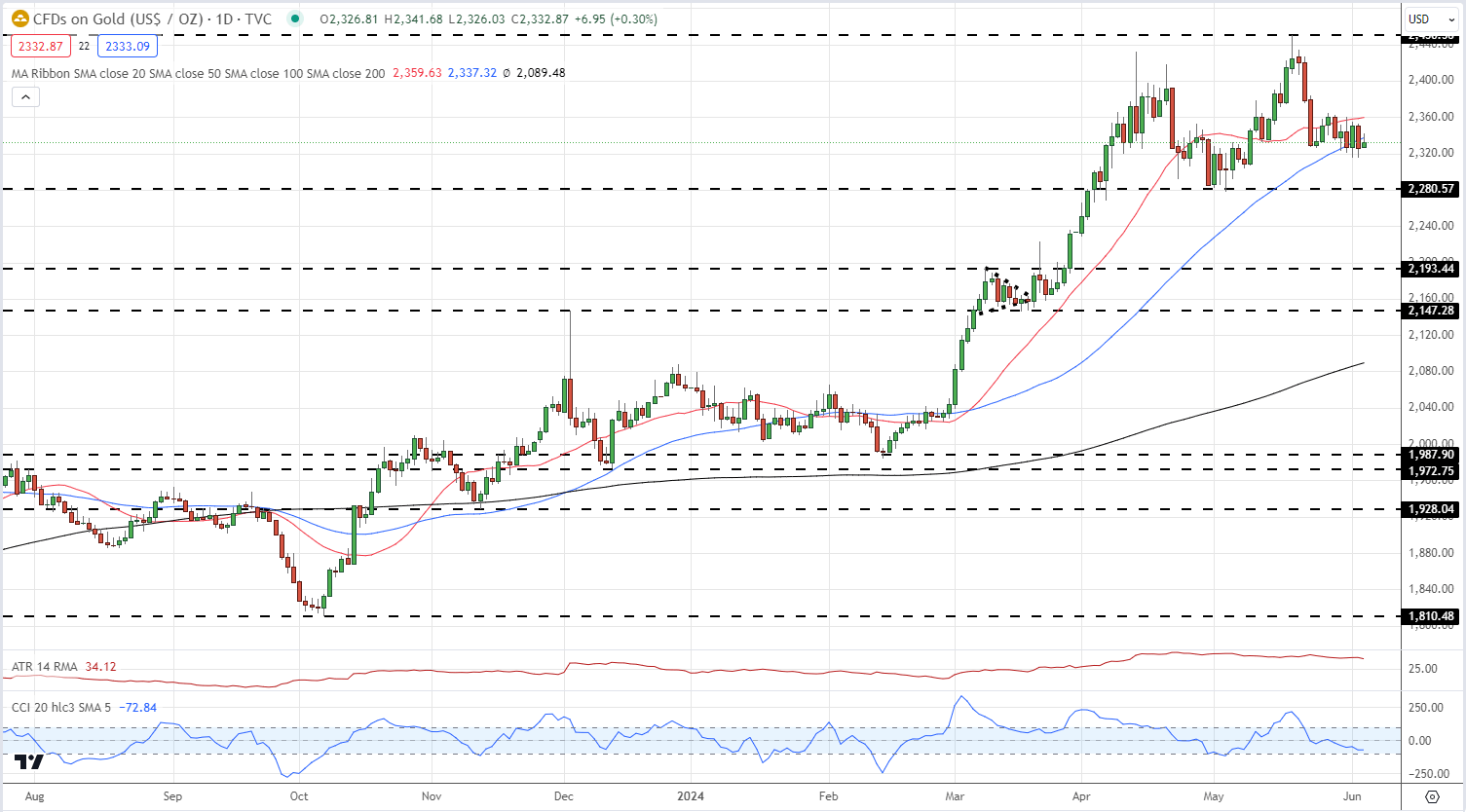The width and height of the screenshot is (1466, 812).
Task: Select the 2,193.44 price level label
Action: 1430,269
